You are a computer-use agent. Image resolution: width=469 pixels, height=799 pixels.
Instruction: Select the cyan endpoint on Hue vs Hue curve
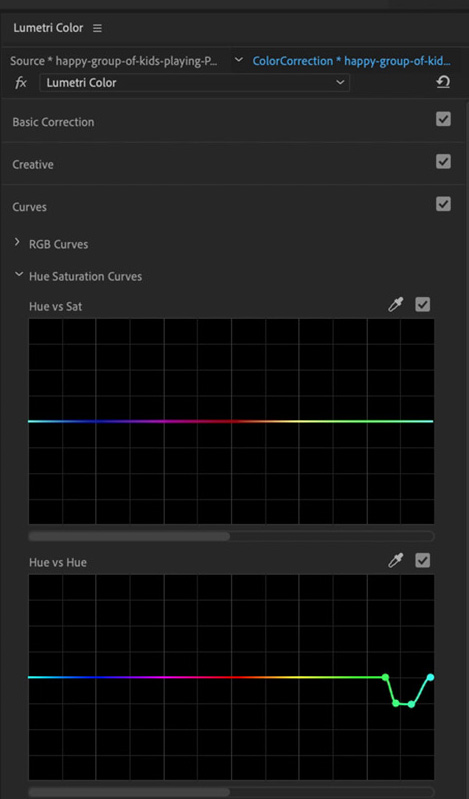point(430,677)
